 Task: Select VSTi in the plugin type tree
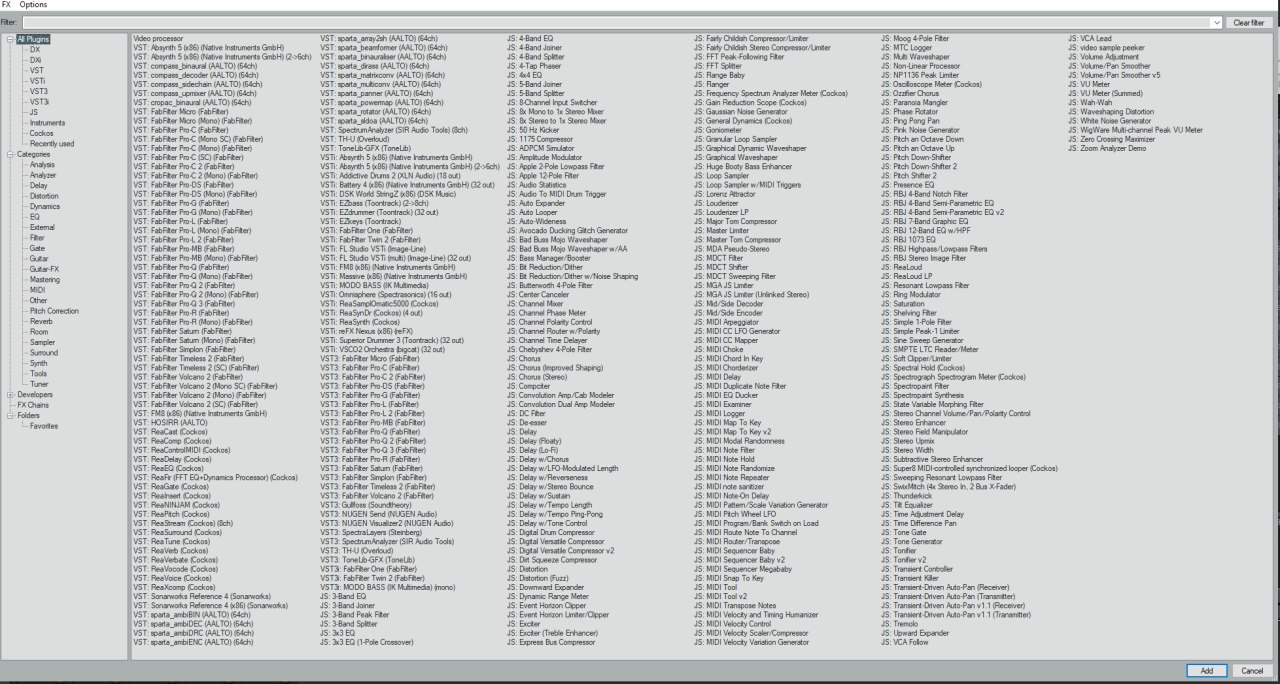(37, 81)
